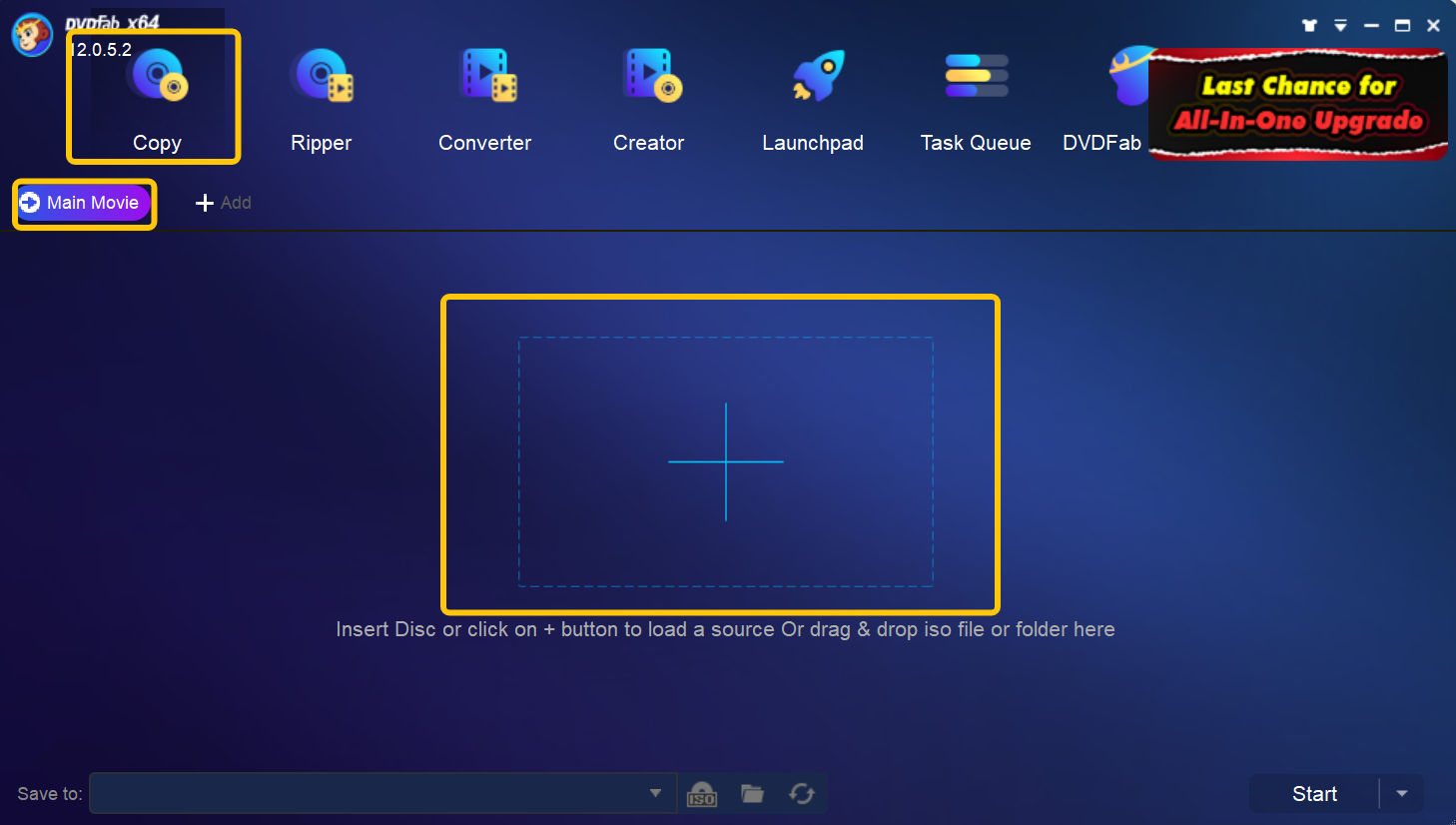Click the Add source button
The image size is (1456, 825).
(x=223, y=203)
